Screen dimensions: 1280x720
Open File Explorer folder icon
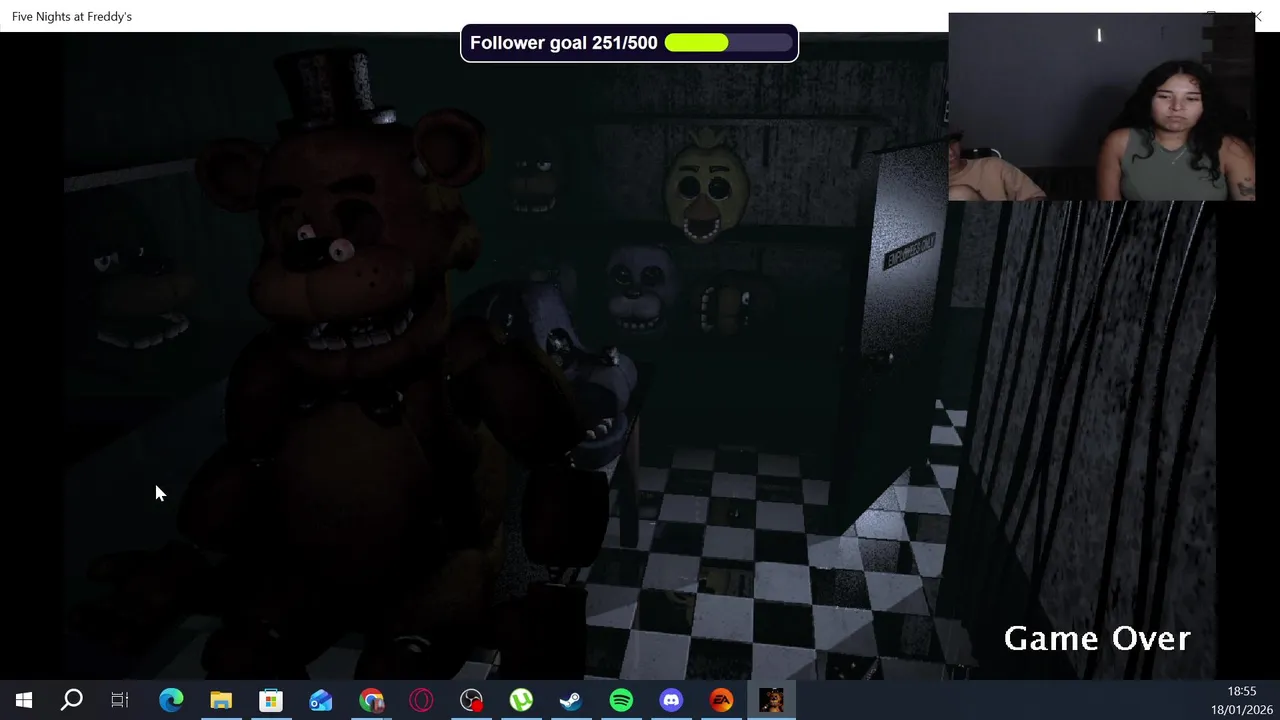tap(221, 700)
